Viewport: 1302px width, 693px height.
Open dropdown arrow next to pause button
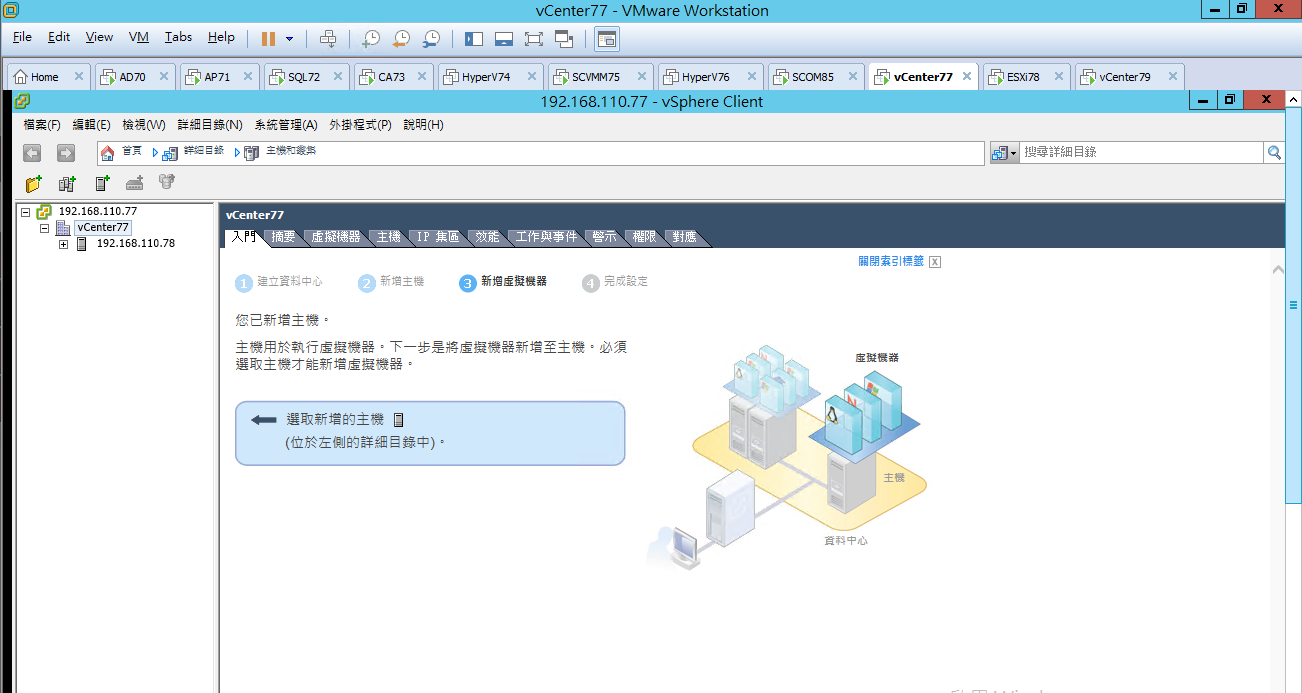pos(290,39)
